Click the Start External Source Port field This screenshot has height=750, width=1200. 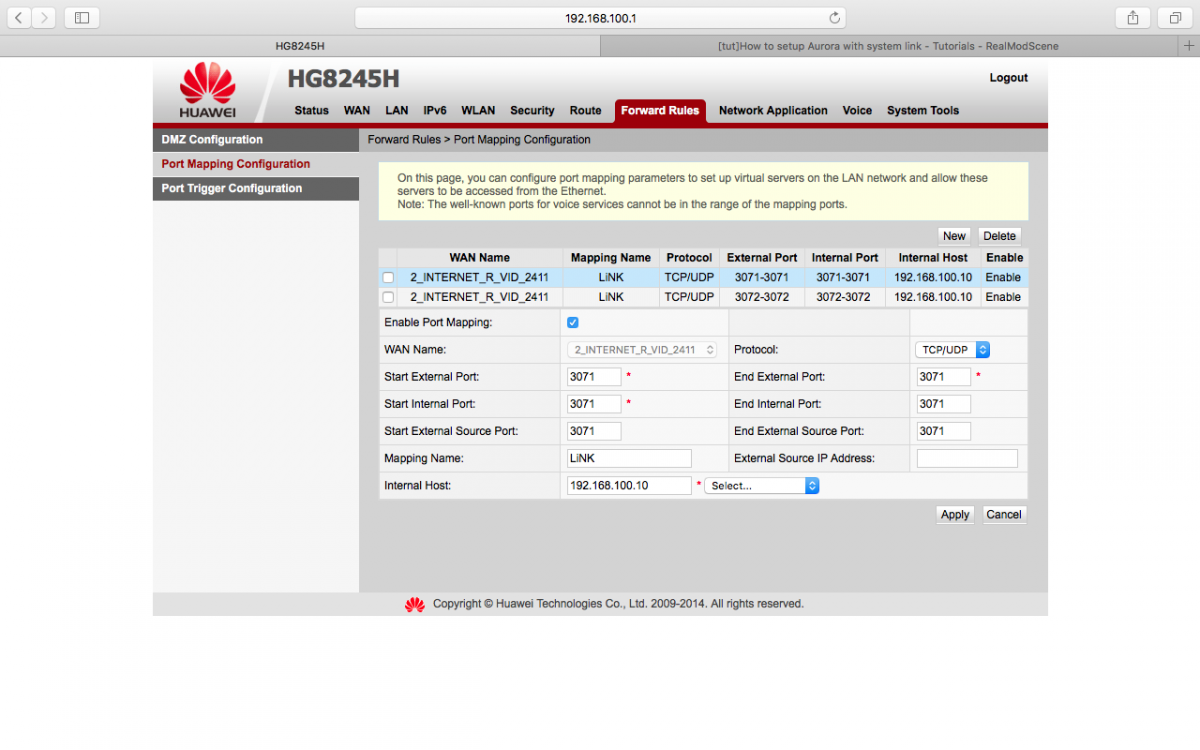pos(594,431)
